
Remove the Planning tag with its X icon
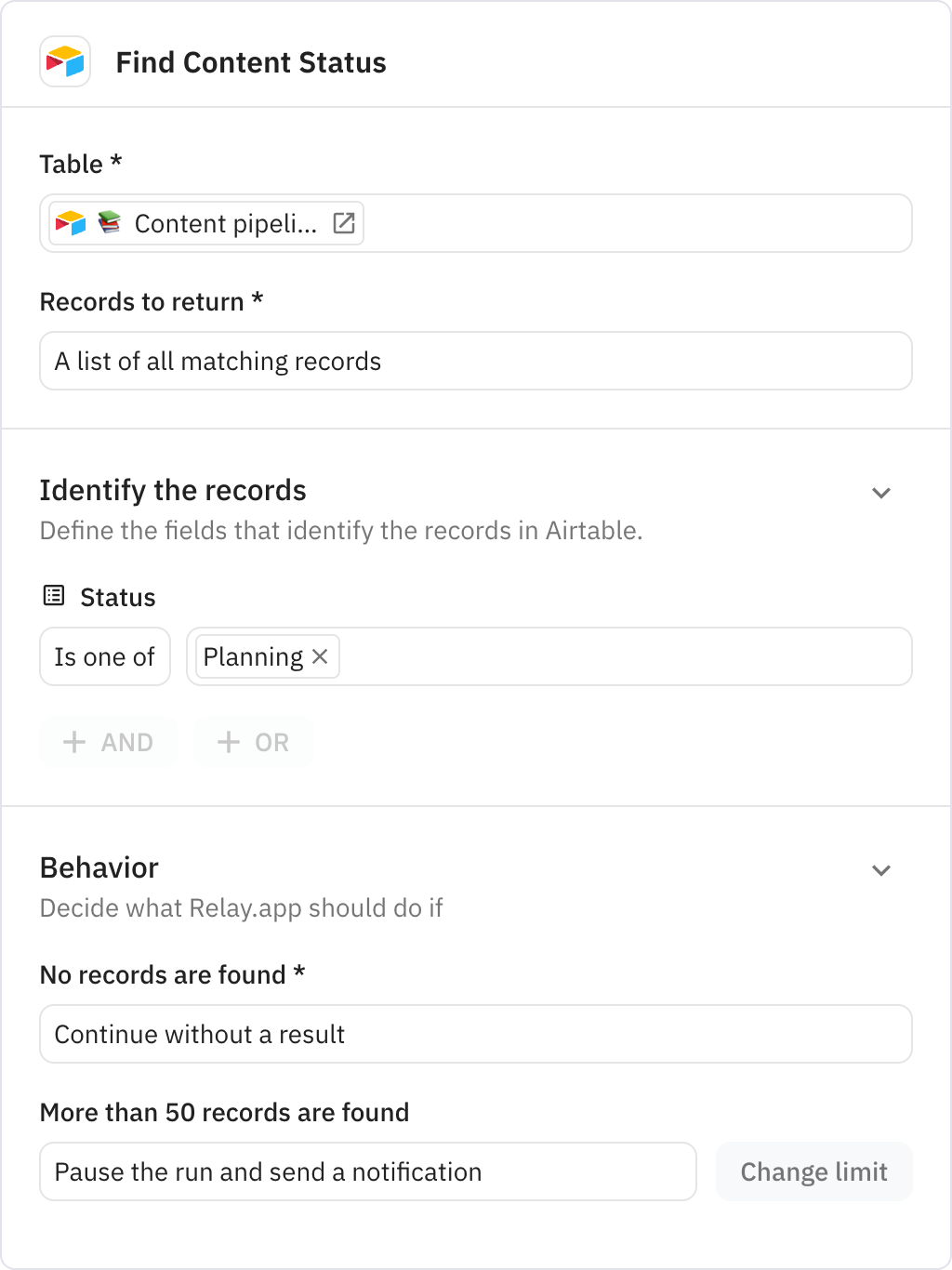tap(320, 656)
